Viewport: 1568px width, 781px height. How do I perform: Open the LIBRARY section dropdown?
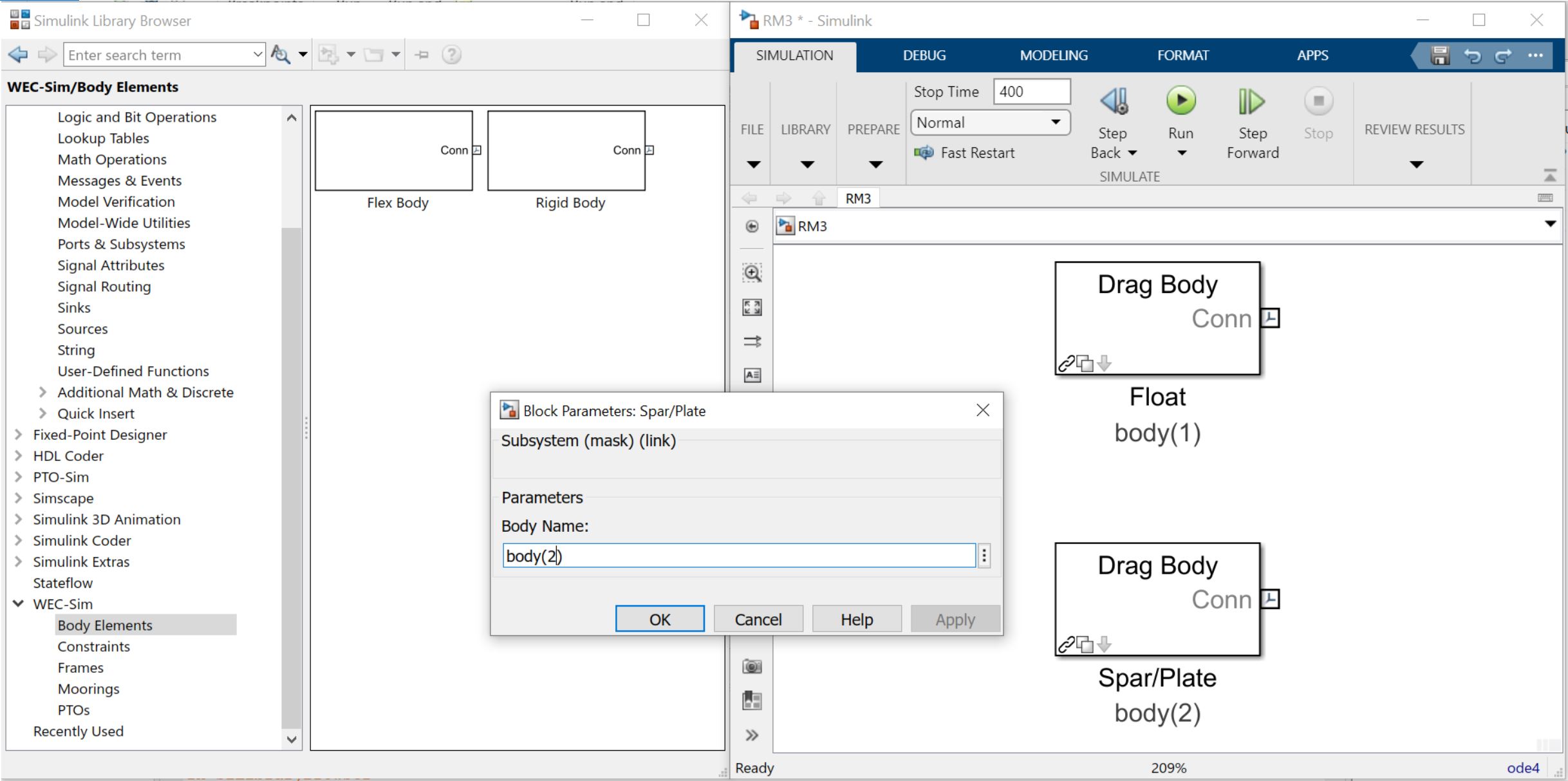807,164
